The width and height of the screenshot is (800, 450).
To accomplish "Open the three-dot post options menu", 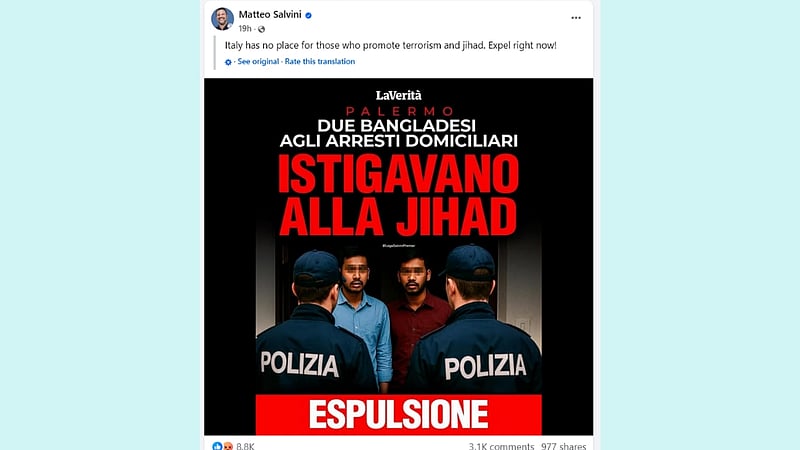I will pyautogui.click(x=576, y=18).
